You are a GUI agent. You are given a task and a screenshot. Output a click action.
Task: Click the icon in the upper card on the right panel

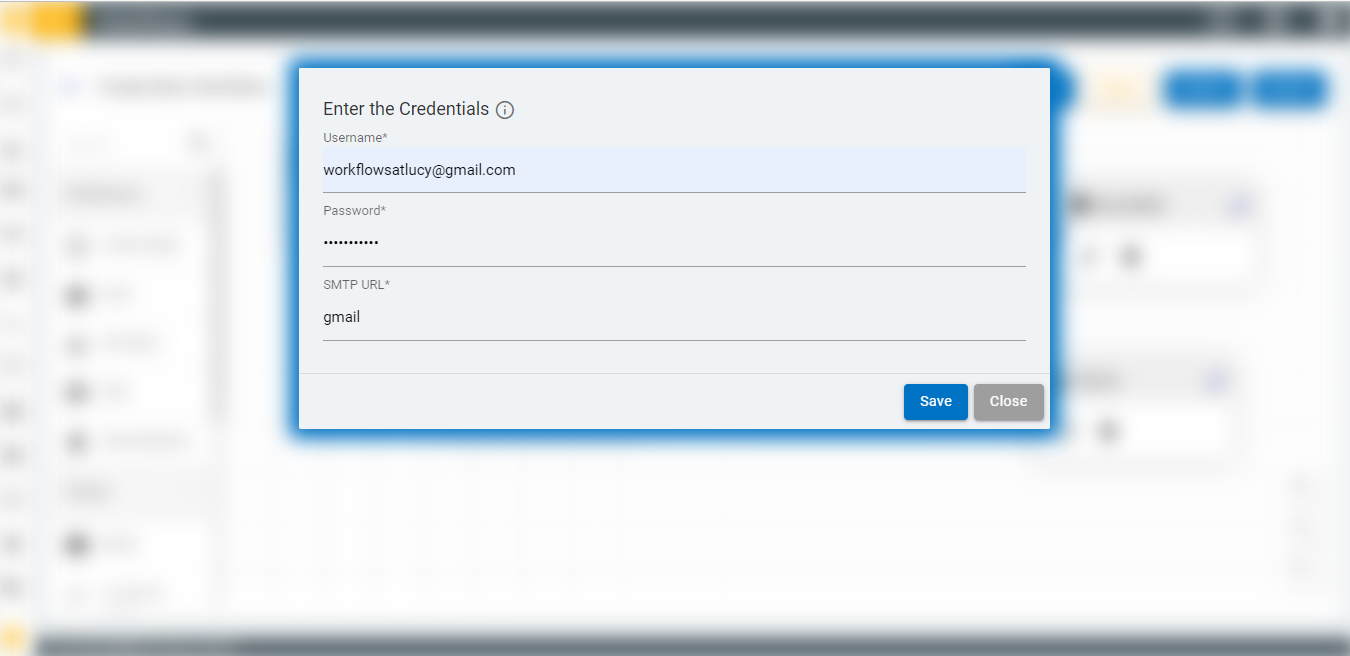pos(1237,203)
